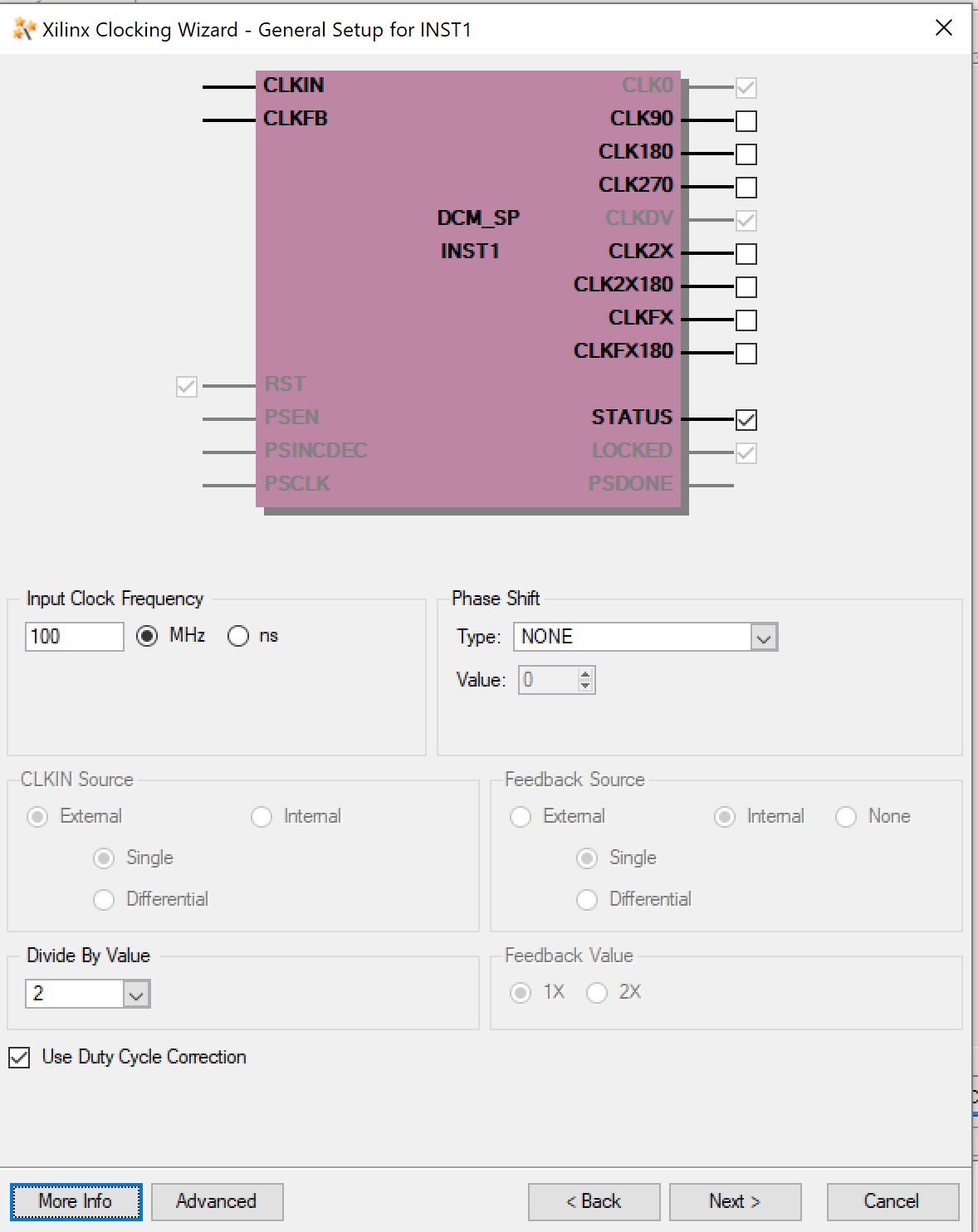The width and height of the screenshot is (978, 1232).
Task: Enable the CLK2X180 output checkbox
Action: click(x=746, y=287)
